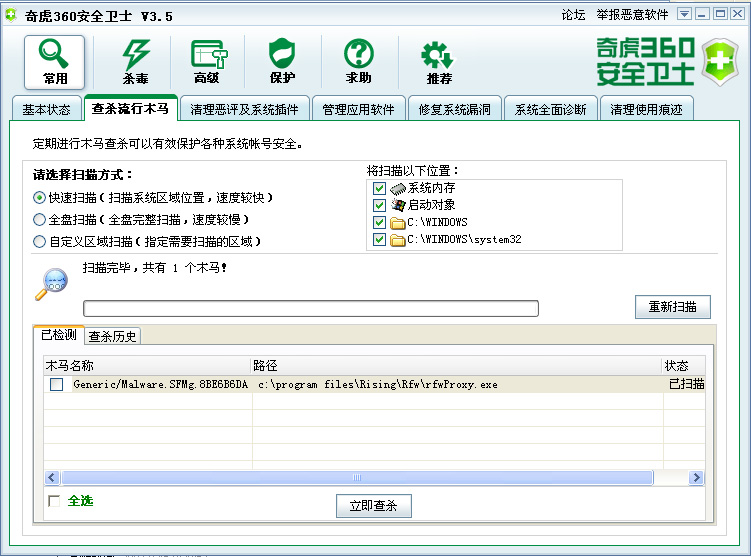Image resolution: width=751 pixels, height=557 pixels.
Task: Open the 论坛 forum link
Action: [573, 15]
